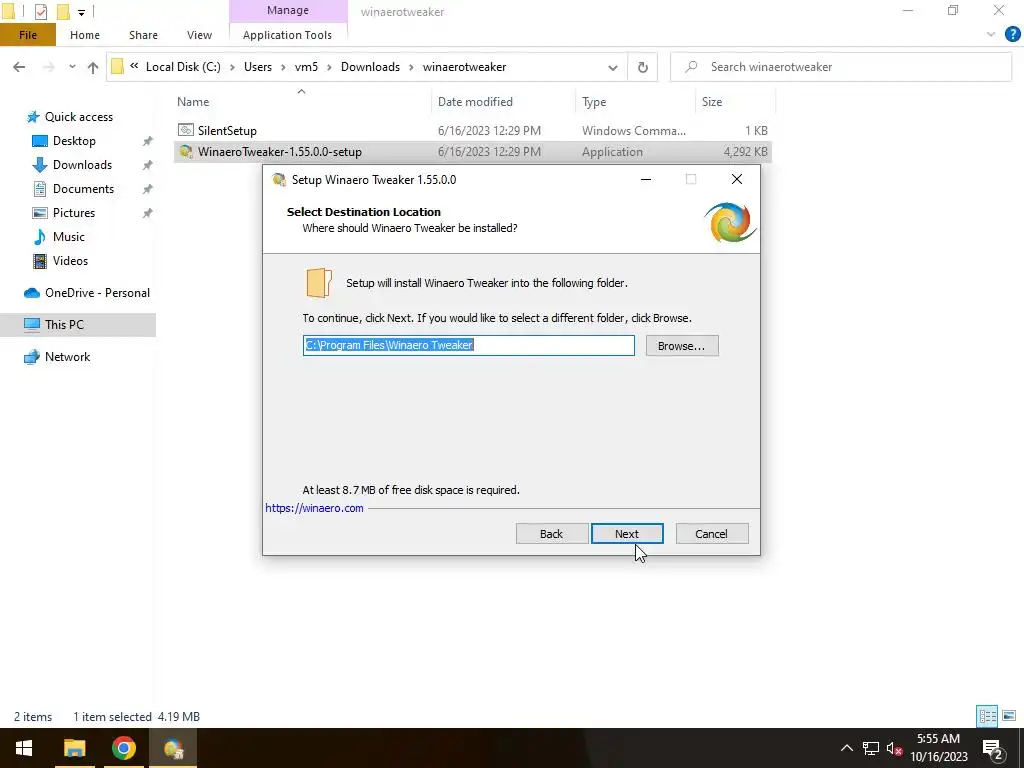
Task: Click New folder icon in title bar
Action: pos(63,11)
